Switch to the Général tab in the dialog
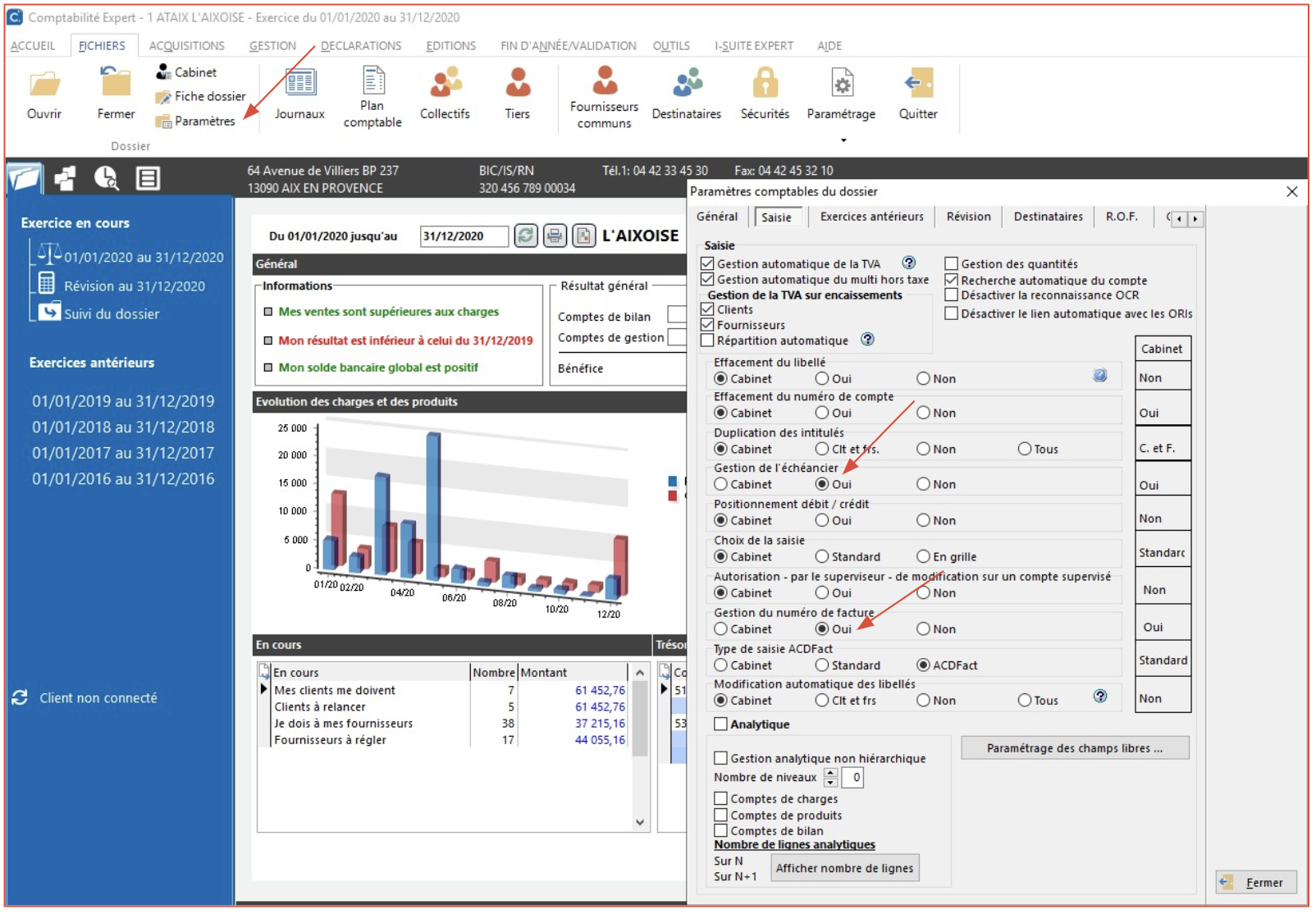 point(717,217)
